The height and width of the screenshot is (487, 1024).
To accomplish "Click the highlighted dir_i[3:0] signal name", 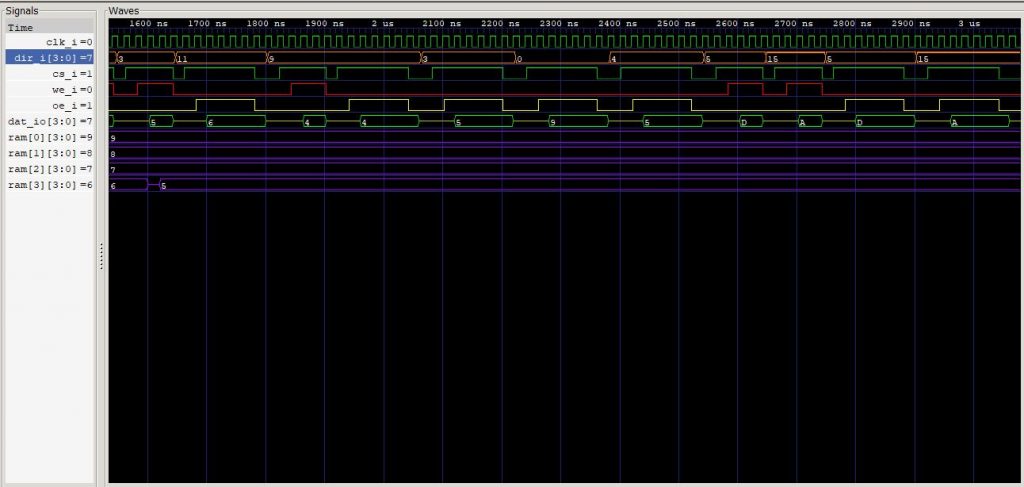I will pyautogui.click(x=50, y=58).
